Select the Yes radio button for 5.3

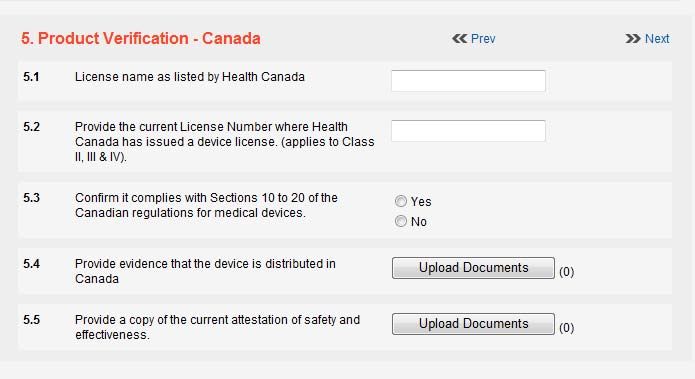point(401,201)
